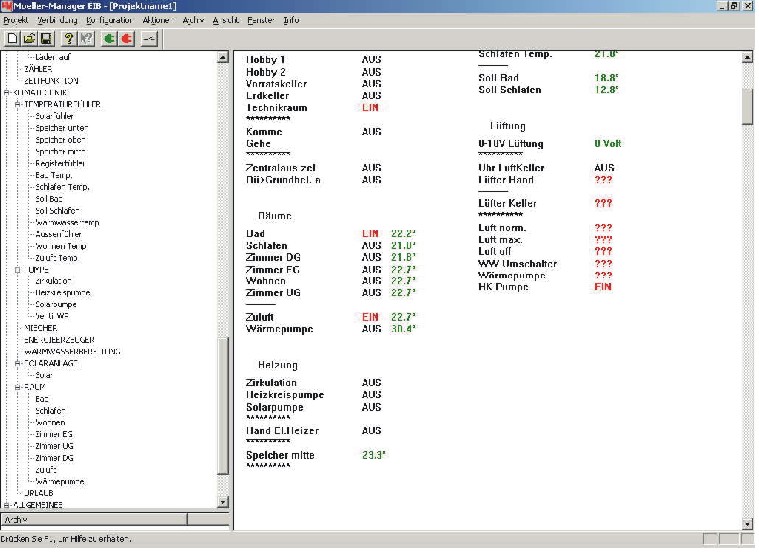Select Solarfühler in the tree
This screenshot has height=552, width=759.
click(x=54, y=116)
